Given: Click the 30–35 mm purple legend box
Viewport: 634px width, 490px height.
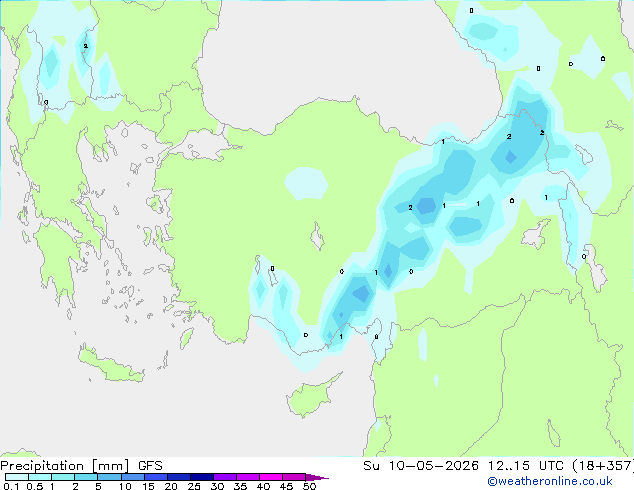Looking at the screenshot, I should click(225, 477).
